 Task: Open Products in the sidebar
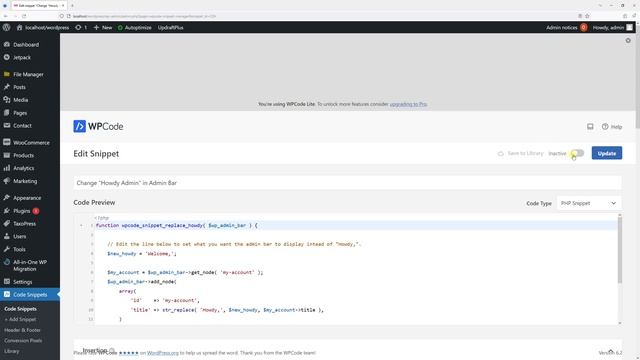[23, 156]
